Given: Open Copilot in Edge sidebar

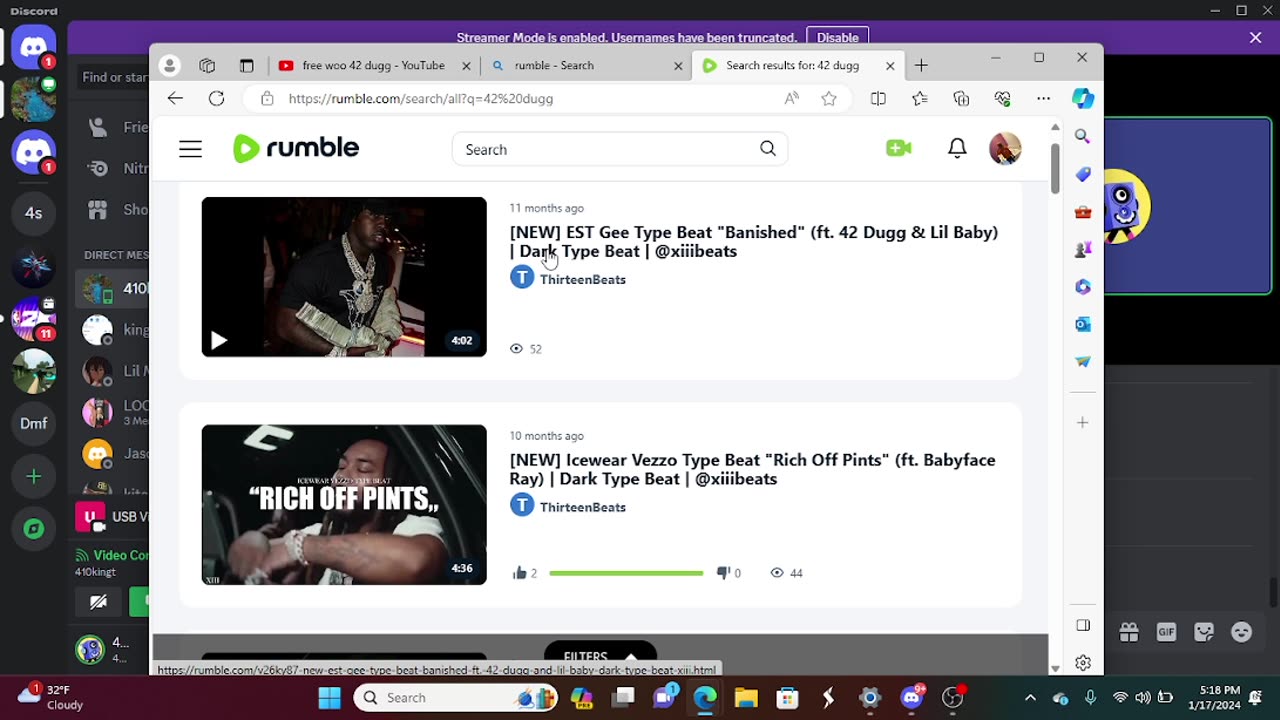Looking at the screenshot, I should 1083,98.
